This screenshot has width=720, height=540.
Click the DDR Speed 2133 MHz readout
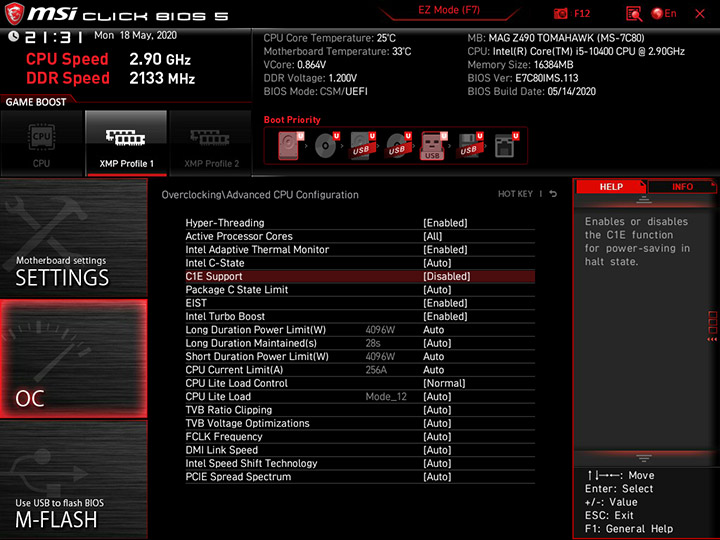(x=110, y=78)
